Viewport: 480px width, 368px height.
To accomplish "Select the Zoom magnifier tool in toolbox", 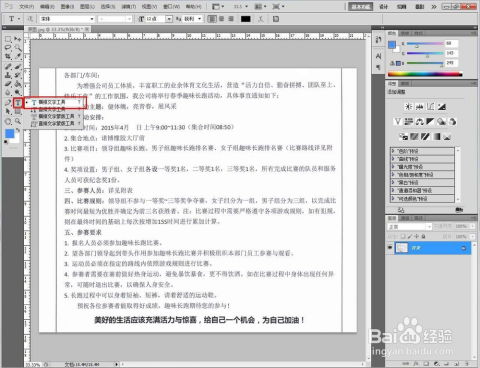I will click(18, 121).
